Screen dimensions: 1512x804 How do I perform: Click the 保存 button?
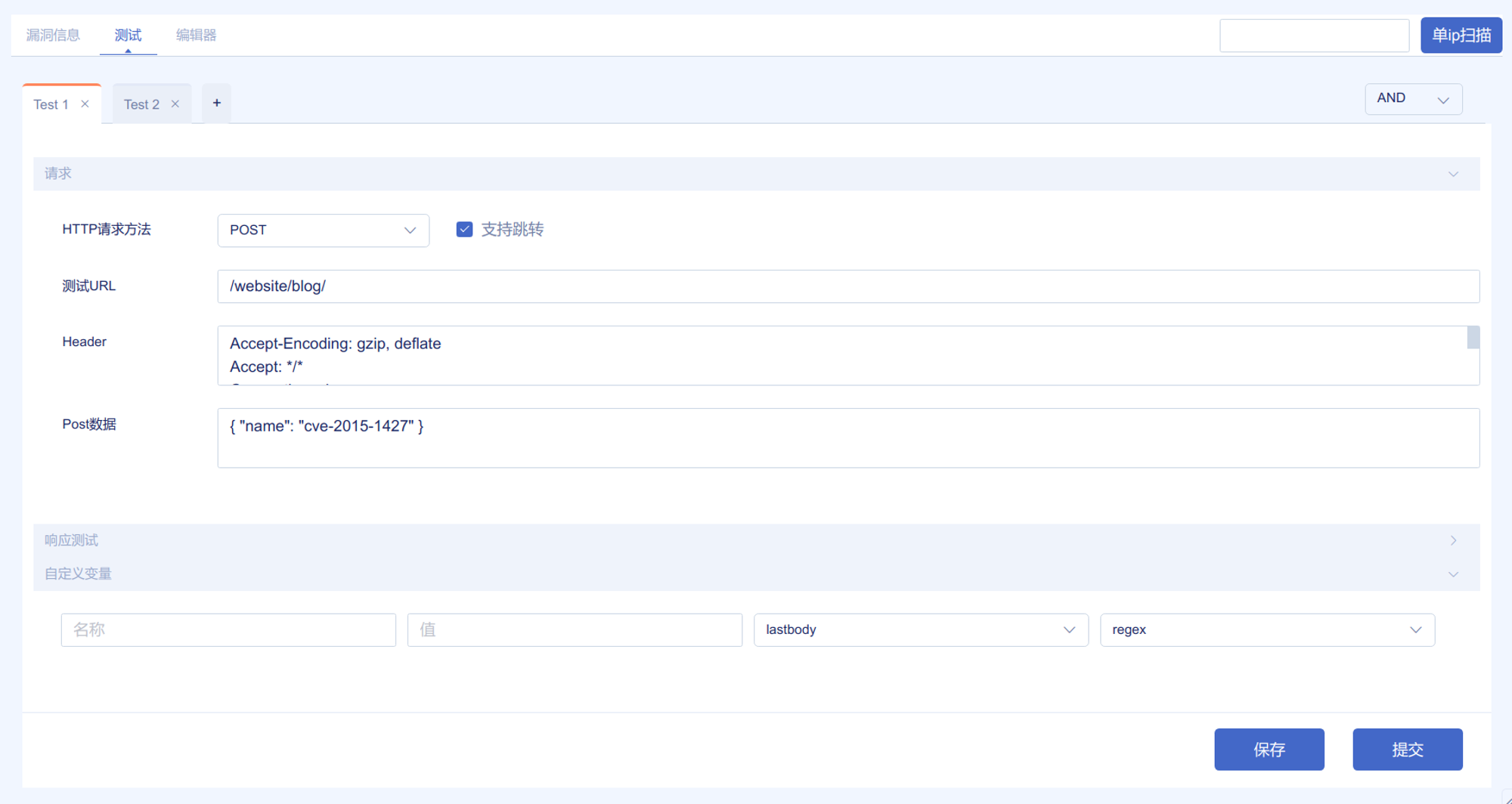click(x=1269, y=749)
